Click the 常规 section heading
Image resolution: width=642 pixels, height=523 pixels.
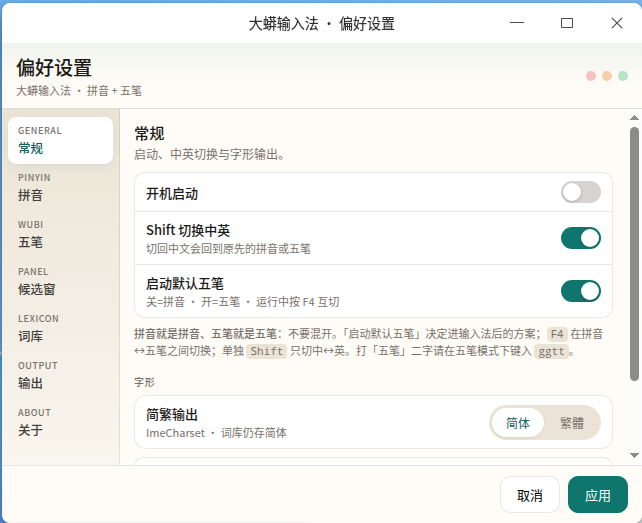click(149, 134)
